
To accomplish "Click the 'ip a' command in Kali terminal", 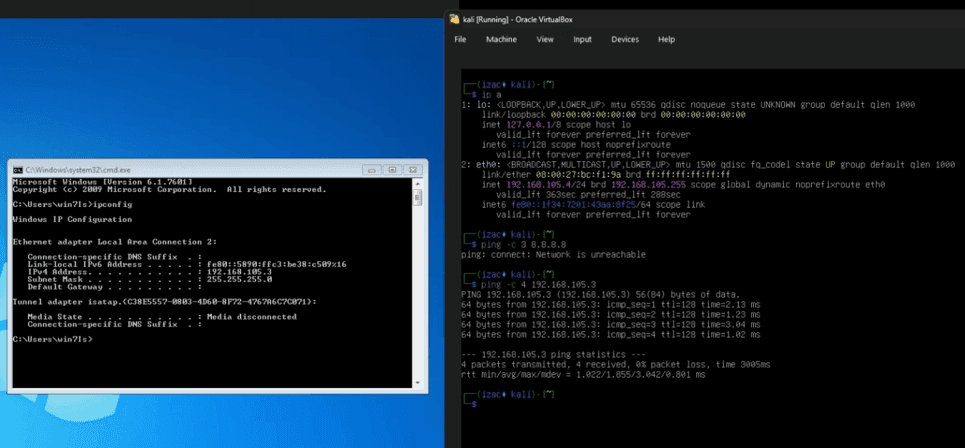I will tap(491, 95).
